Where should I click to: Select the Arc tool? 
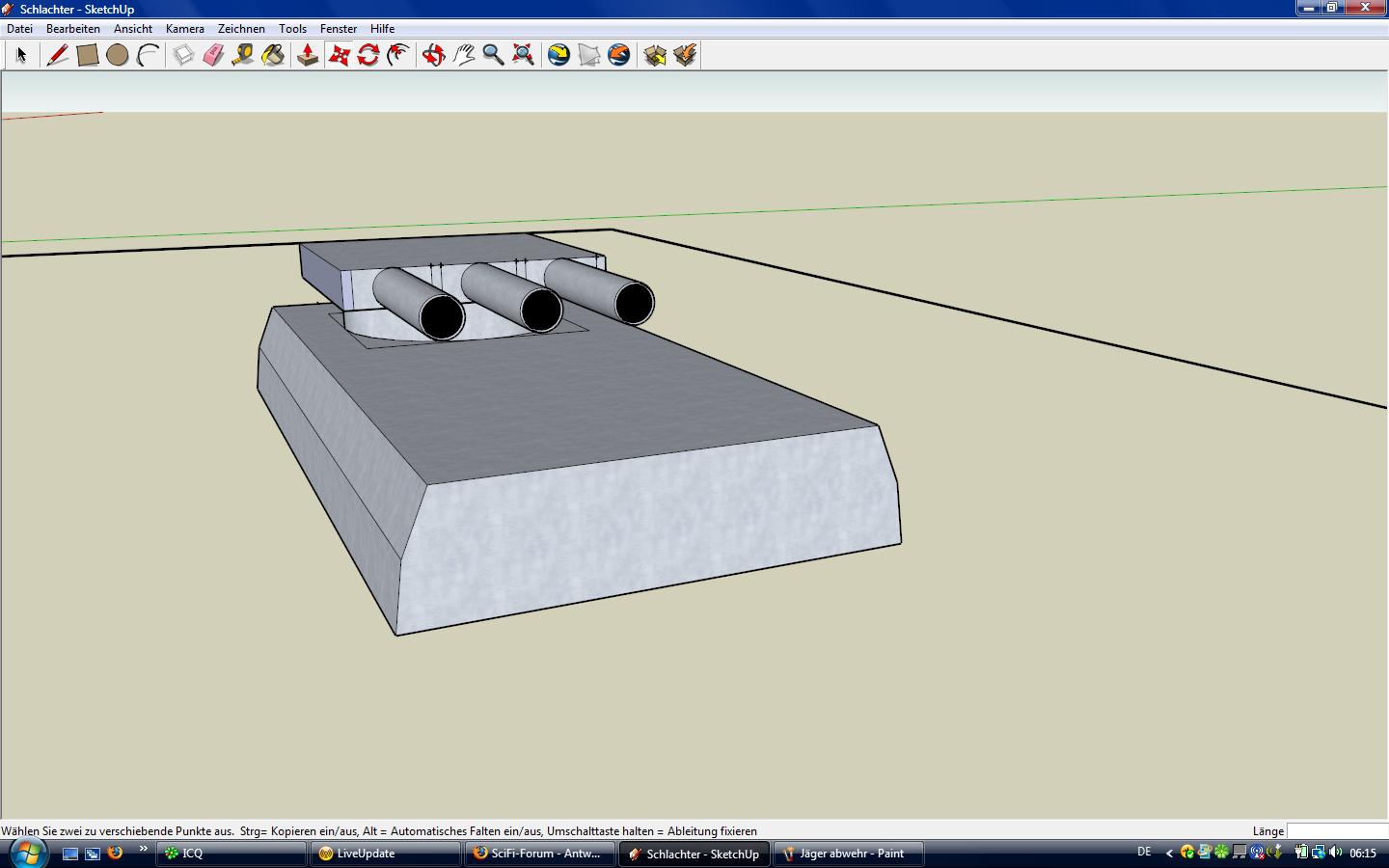pos(148,55)
